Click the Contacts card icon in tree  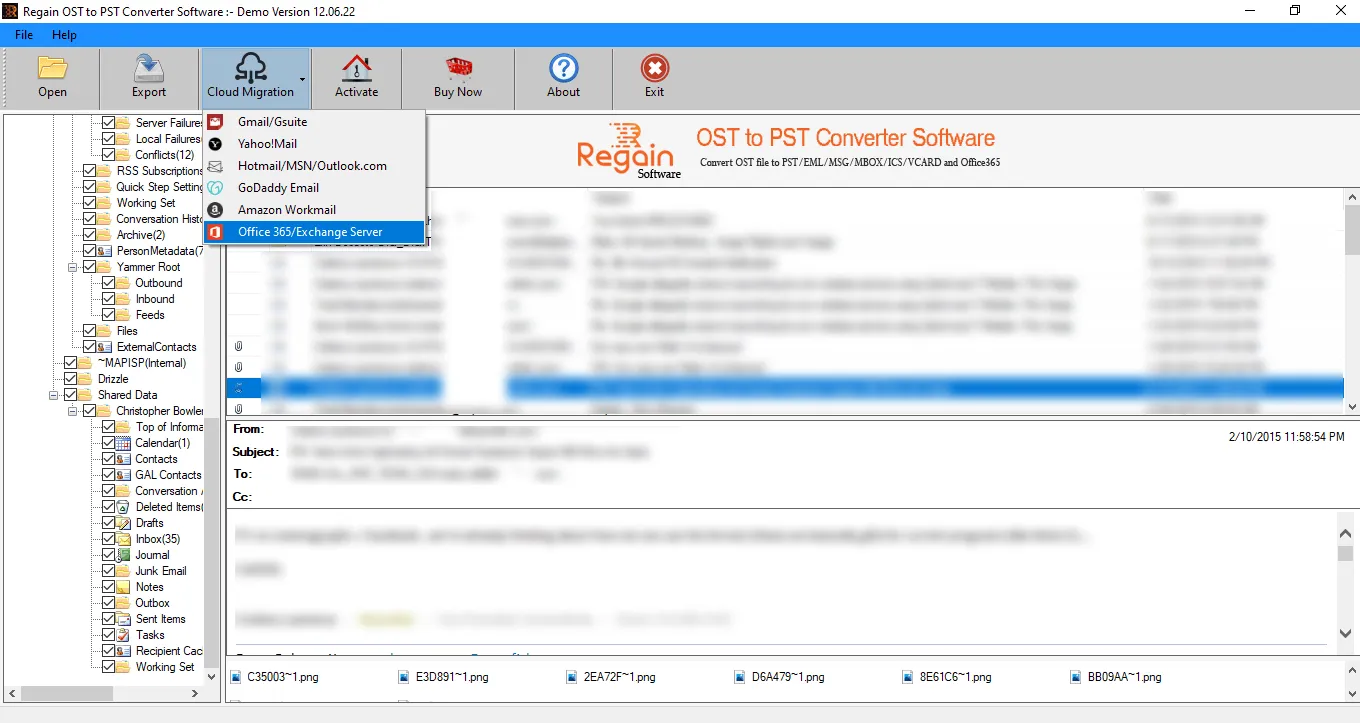coord(124,459)
